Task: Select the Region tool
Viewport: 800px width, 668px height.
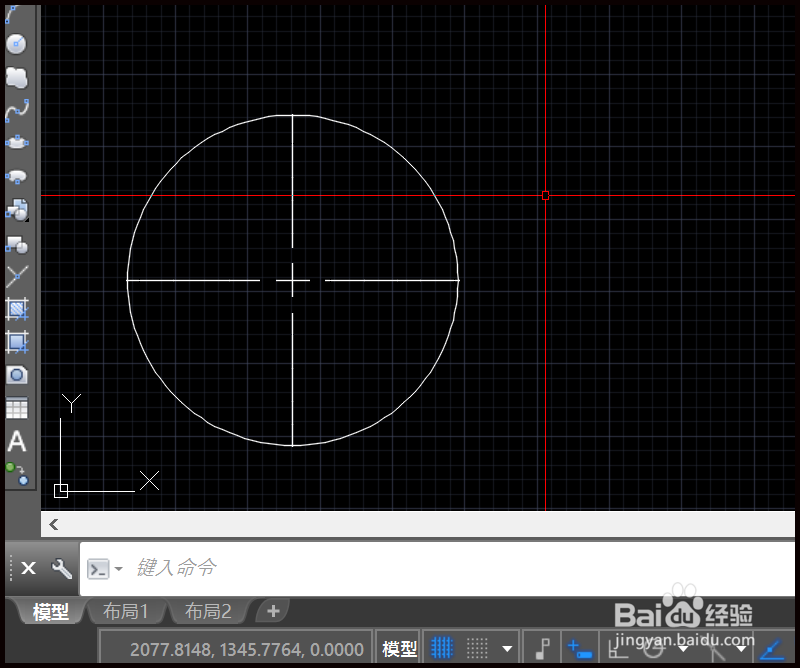Action: tap(16, 375)
